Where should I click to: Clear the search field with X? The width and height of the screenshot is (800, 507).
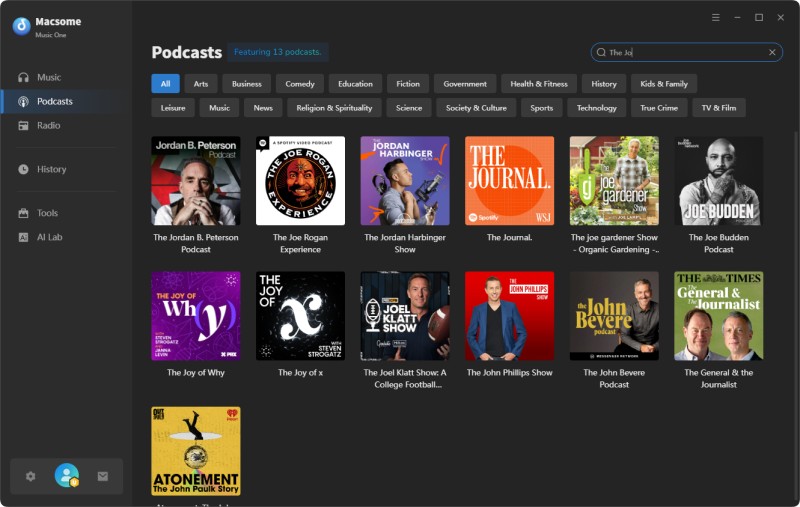[772, 52]
